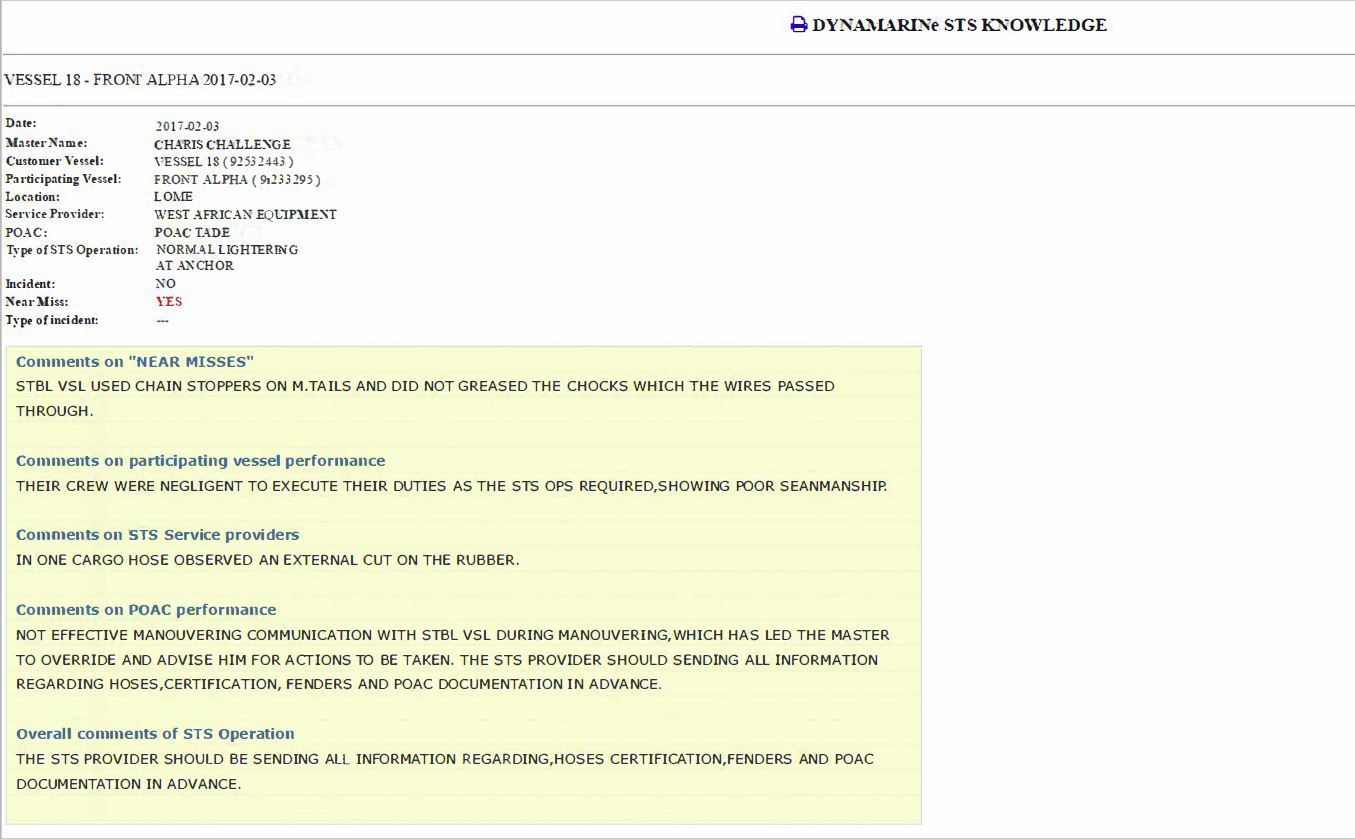Click the blue print icon
This screenshot has height=839, width=1355.
(798, 25)
